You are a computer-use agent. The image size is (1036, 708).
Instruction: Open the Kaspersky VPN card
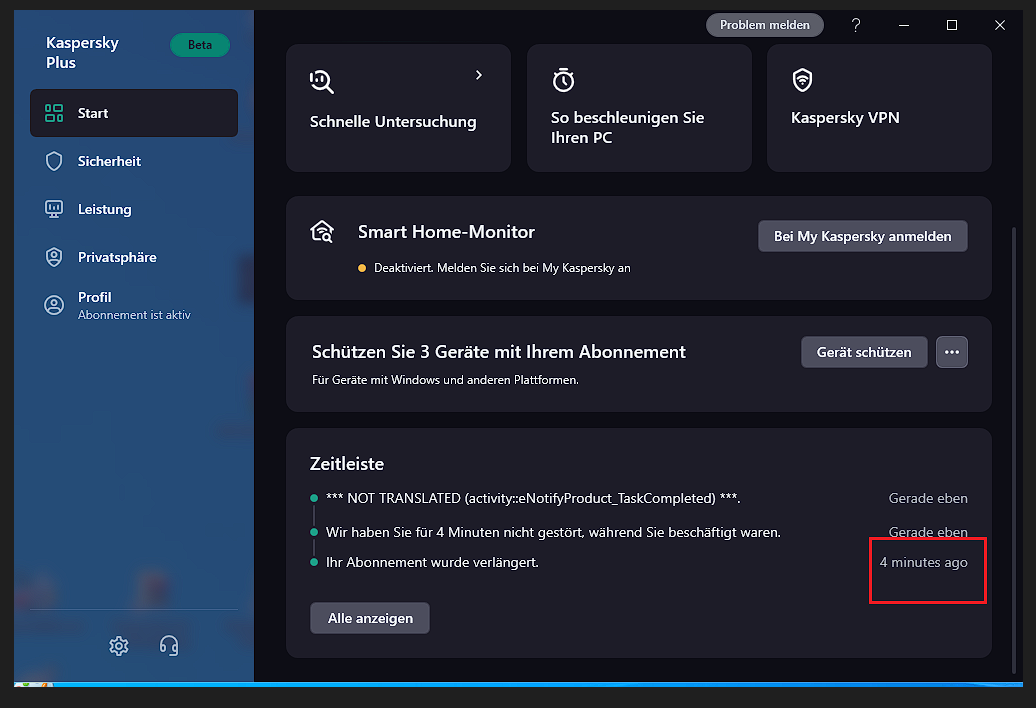click(x=879, y=108)
